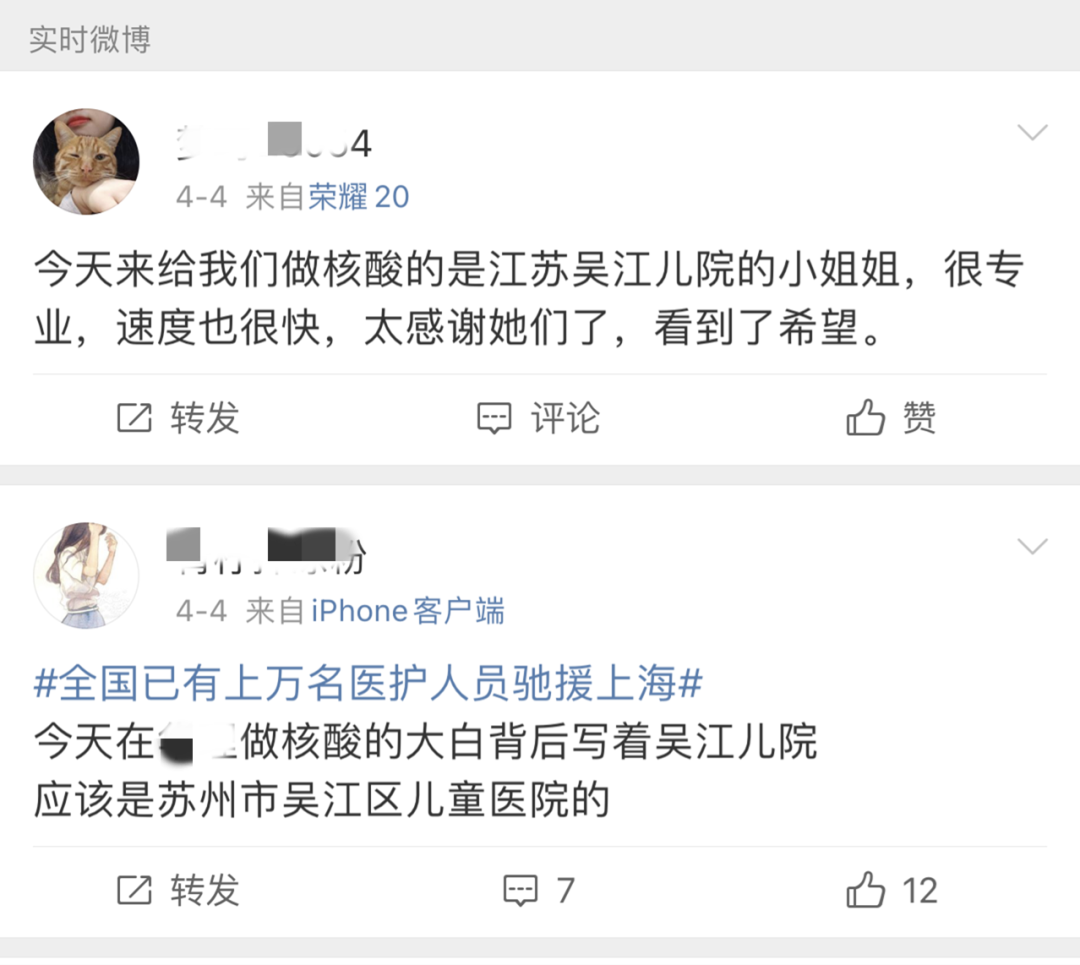
Task: Click the like count showing 12
Action: (x=920, y=888)
